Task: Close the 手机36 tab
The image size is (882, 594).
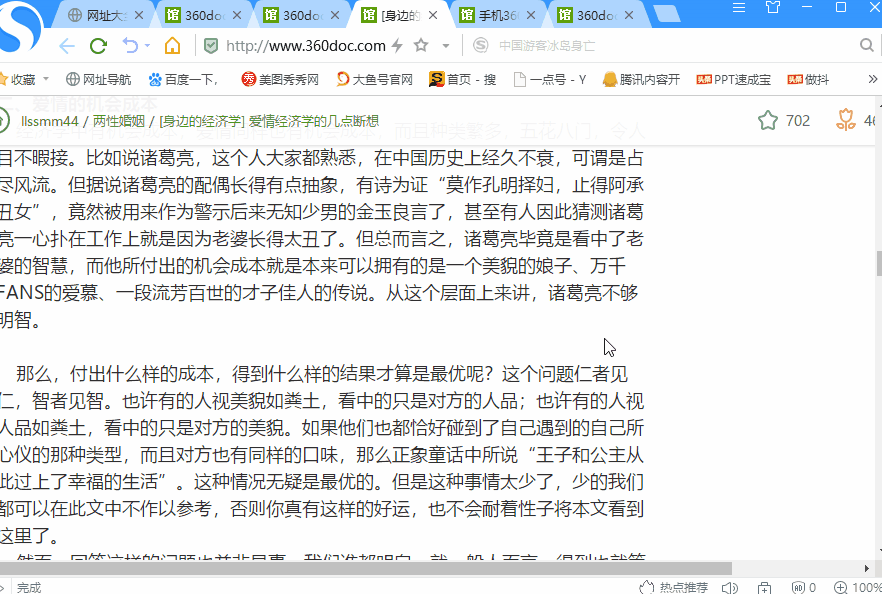Action: click(x=530, y=15)
